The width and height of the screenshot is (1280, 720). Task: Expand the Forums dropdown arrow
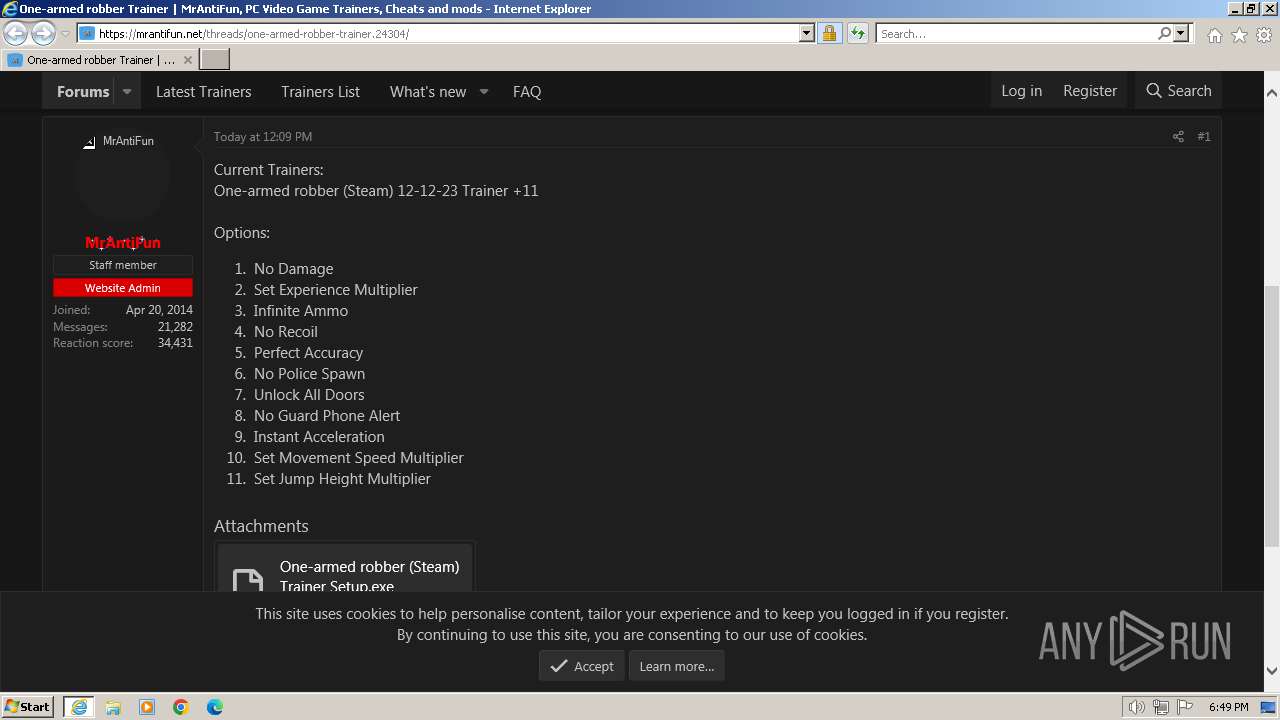[127, 91]
